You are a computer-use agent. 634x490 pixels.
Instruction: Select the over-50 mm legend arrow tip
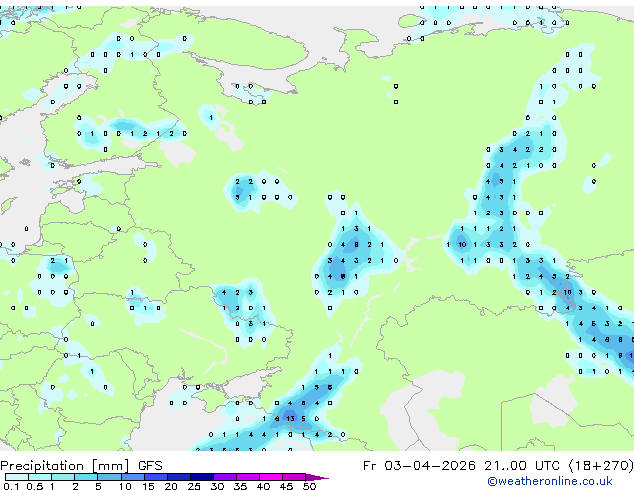tap(317, 477)
